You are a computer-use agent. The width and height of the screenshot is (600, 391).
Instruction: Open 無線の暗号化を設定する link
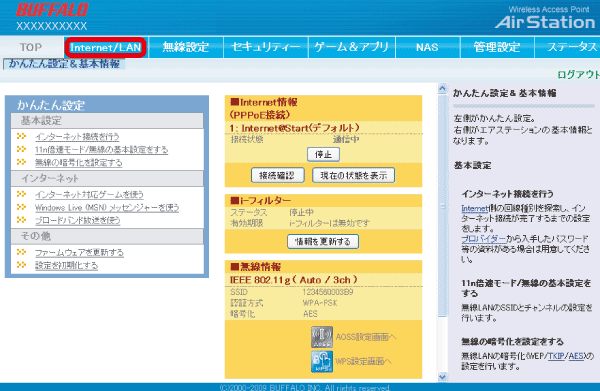point(78,163)
